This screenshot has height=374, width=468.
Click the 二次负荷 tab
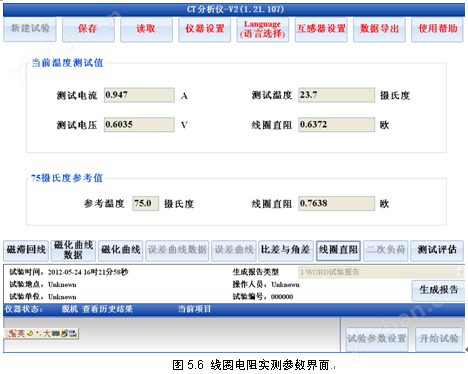[x=386, y=250]
